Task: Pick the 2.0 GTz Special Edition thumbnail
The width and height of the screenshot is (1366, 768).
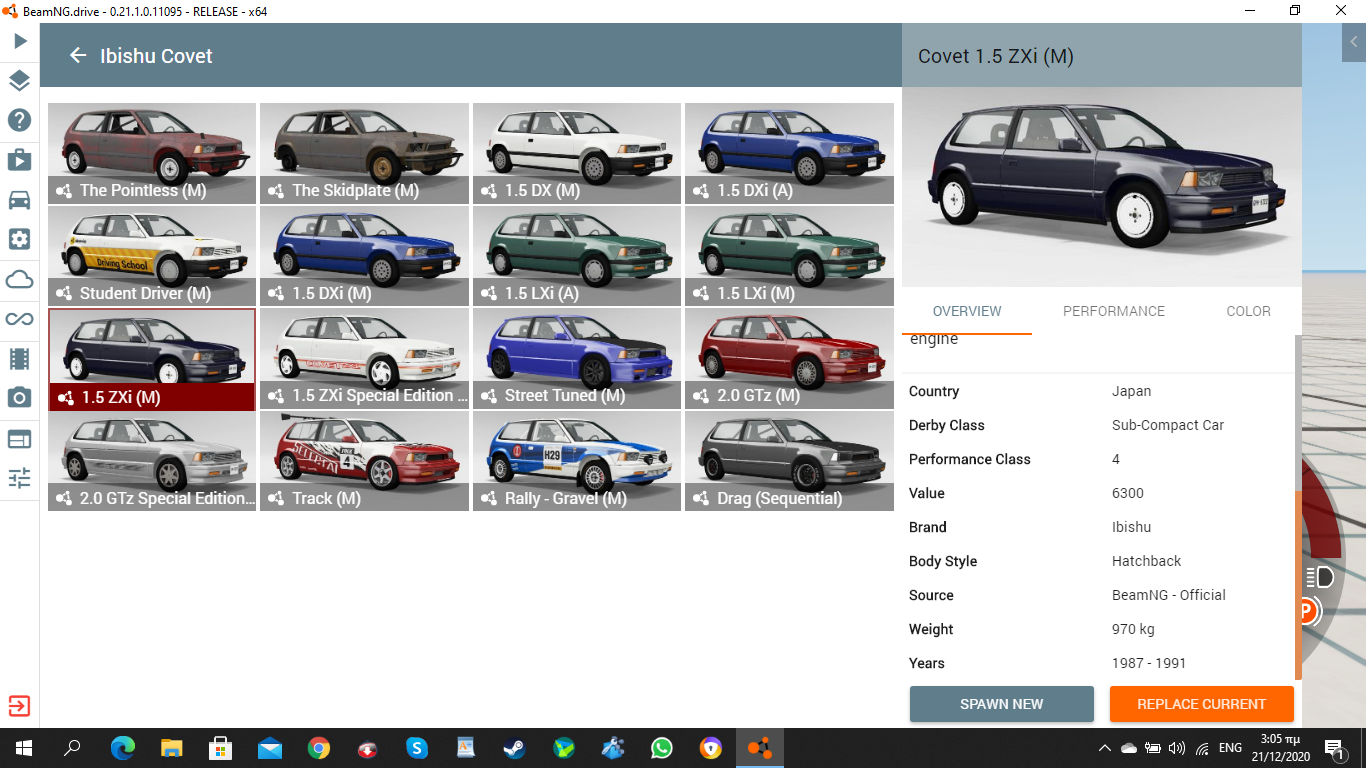Action: coord(152,461)
